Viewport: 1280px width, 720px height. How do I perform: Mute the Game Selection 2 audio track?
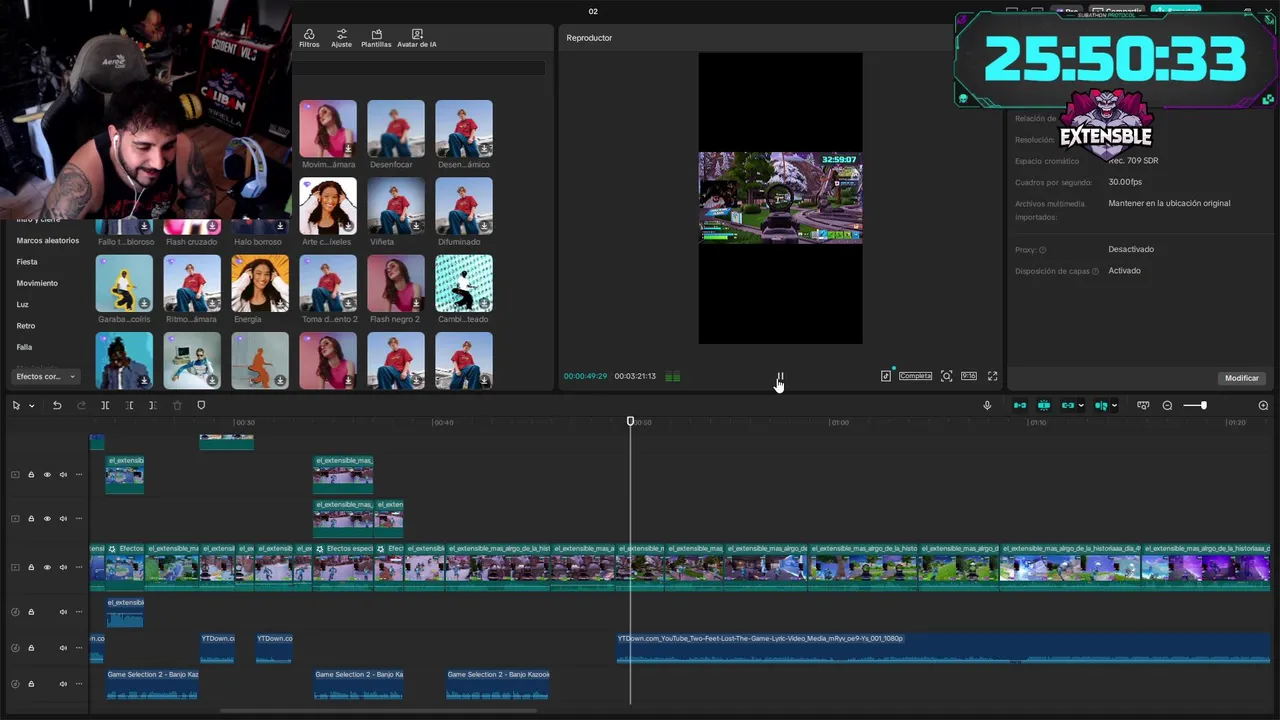click(x=63, y=684)
